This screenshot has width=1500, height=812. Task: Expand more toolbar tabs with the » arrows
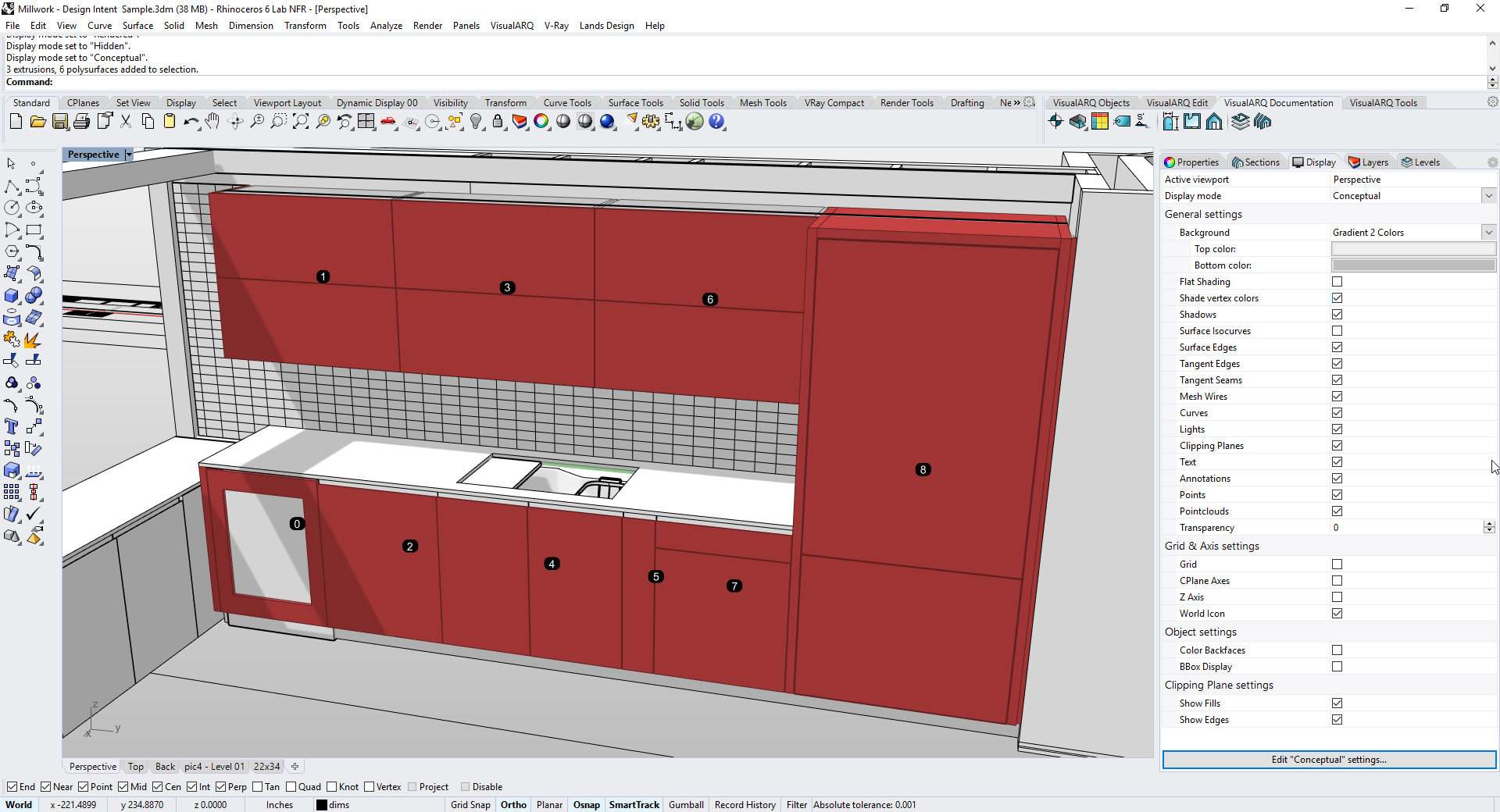point(1016,102)
